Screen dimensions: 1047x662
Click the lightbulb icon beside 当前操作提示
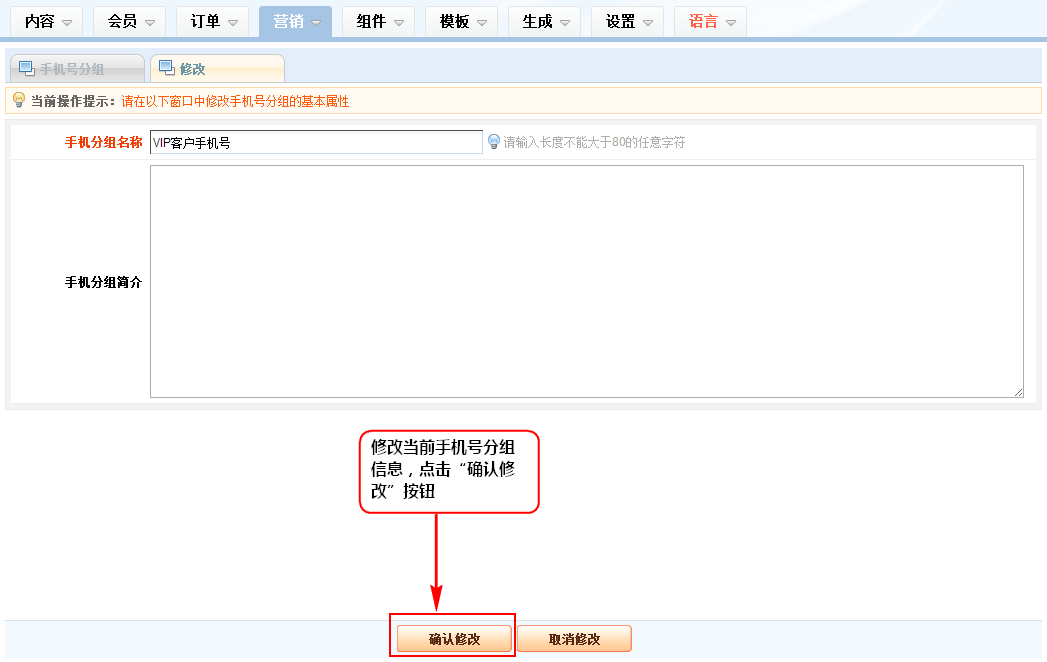click(18, 100)
